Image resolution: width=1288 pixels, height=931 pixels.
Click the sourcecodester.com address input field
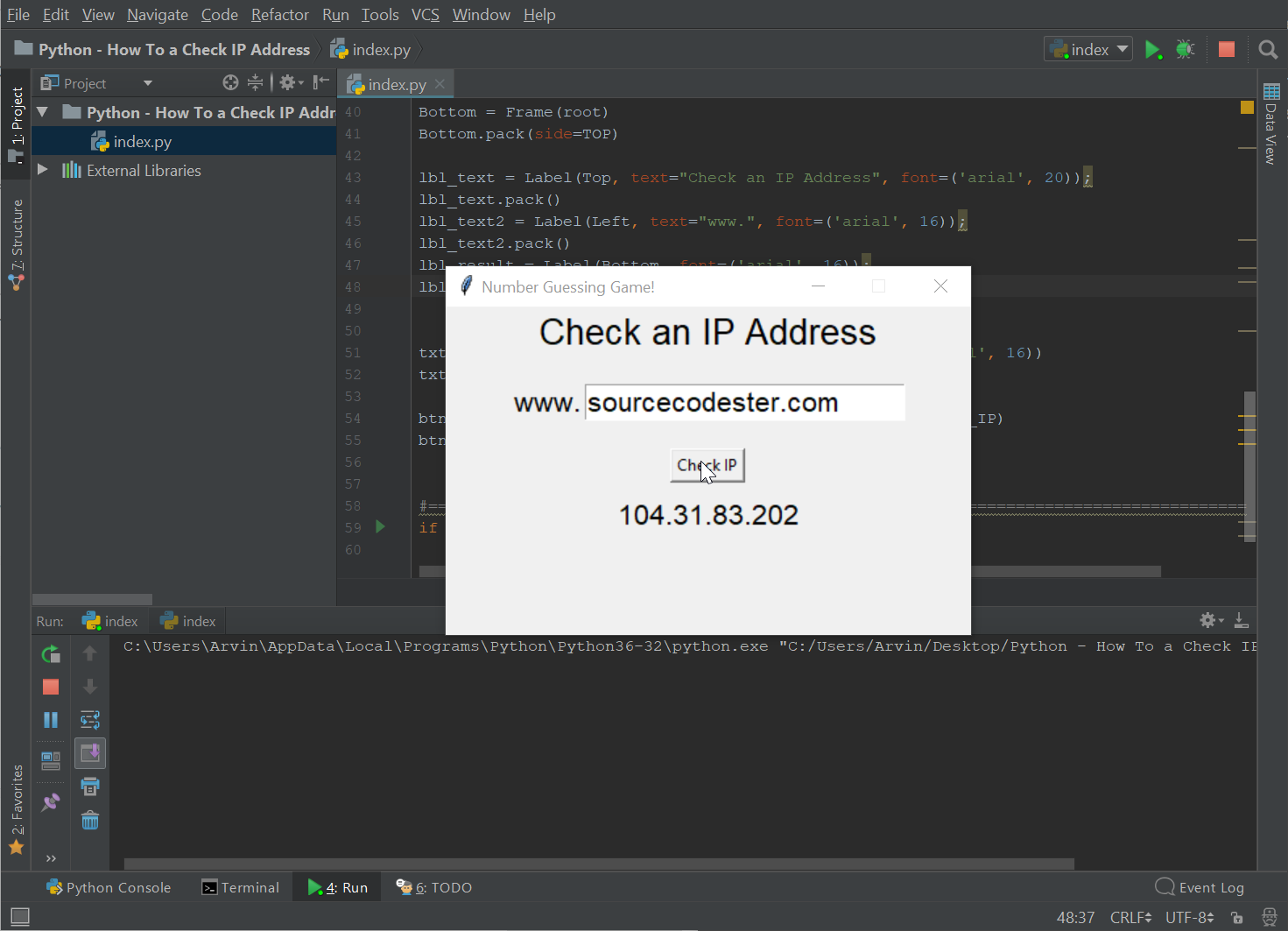pos(744,402)
